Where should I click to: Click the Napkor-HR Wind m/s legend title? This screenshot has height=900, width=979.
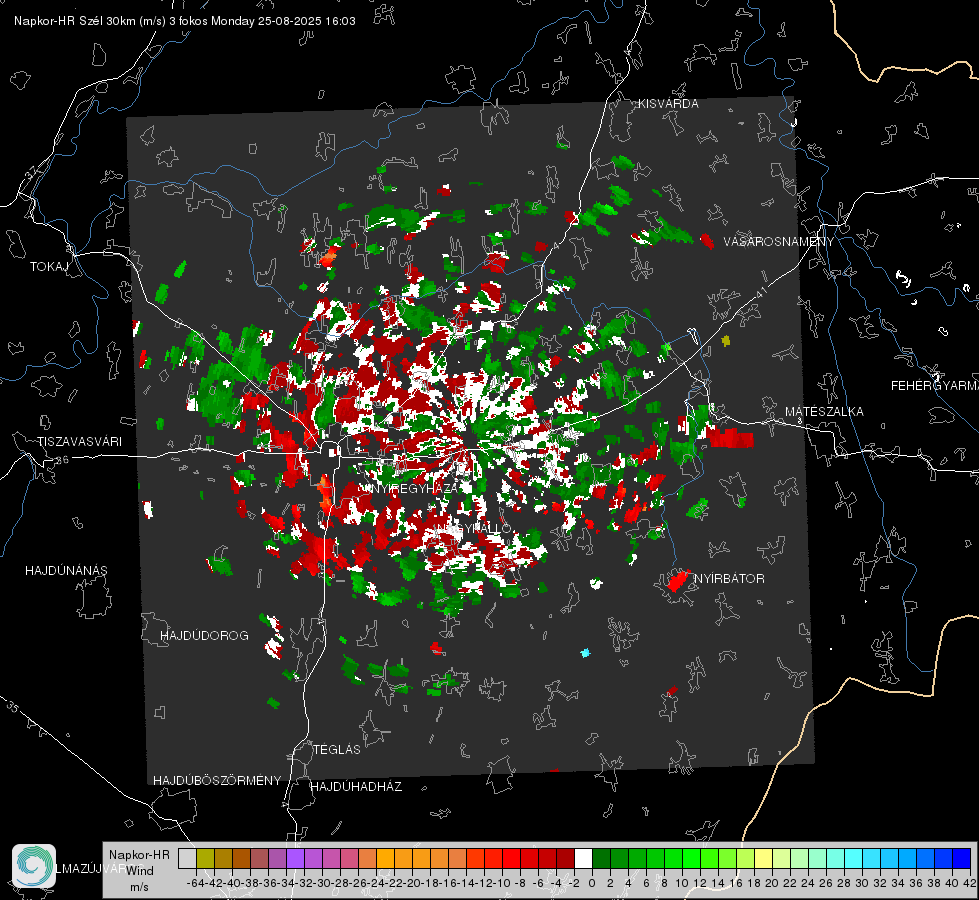pos(139,871)
